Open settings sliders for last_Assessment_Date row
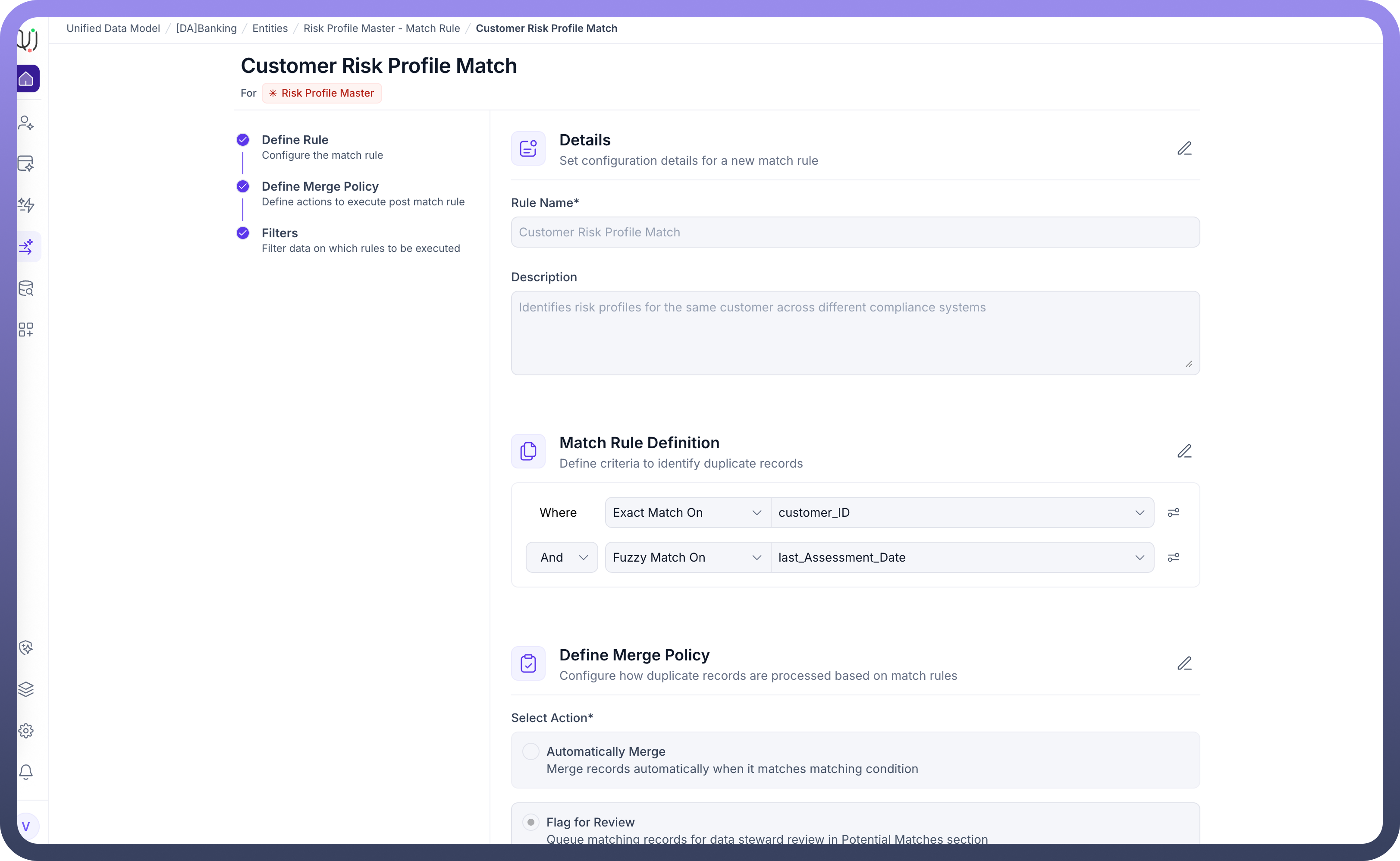The width and height of the screenshot is (1400, 861). (1173, 557)
